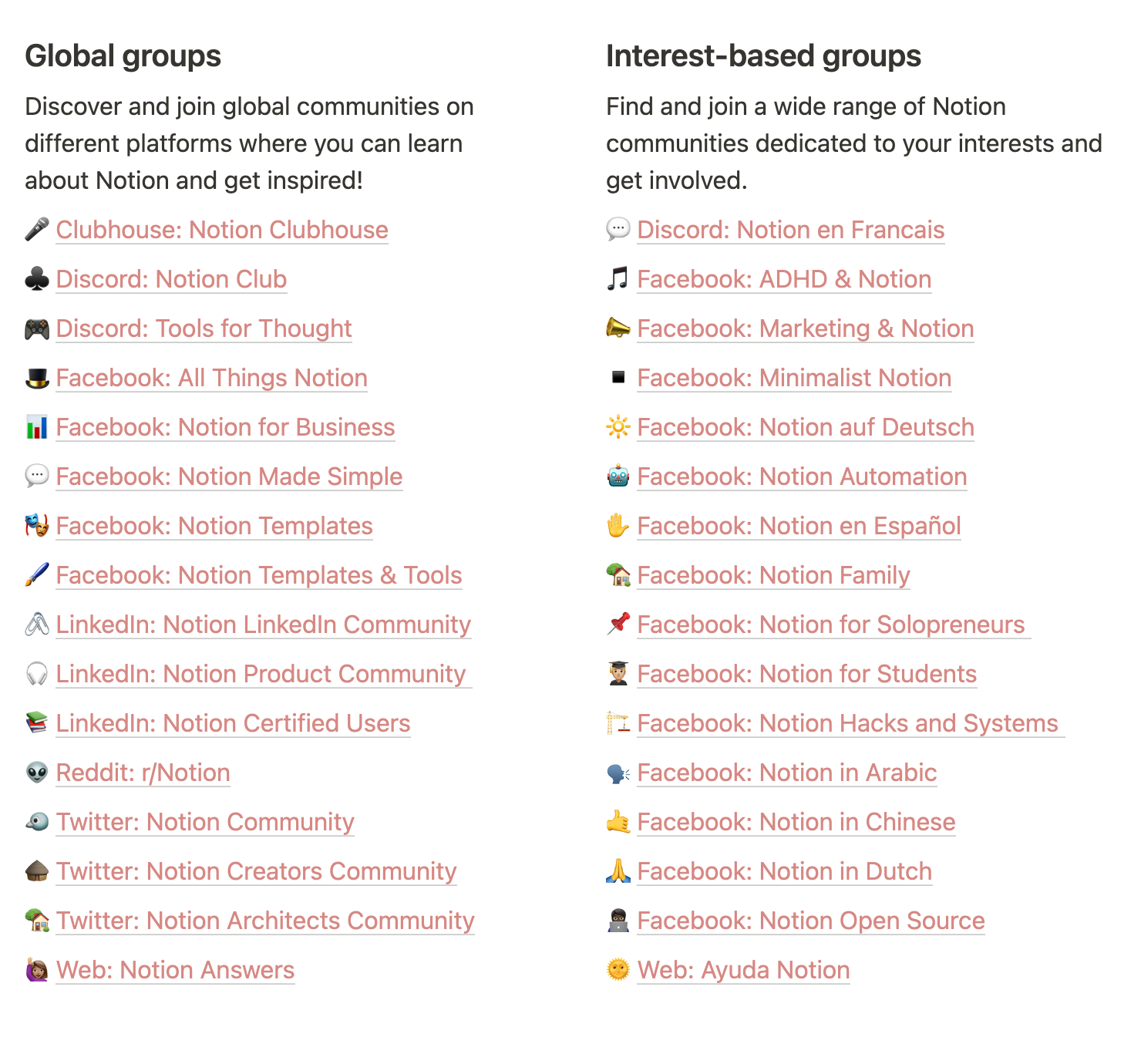The height and width of the screenshot is (1064, 1141).
Task: Click the pushpin emoji beside Notion for Solopreneurs
Action: coord(618,625)
